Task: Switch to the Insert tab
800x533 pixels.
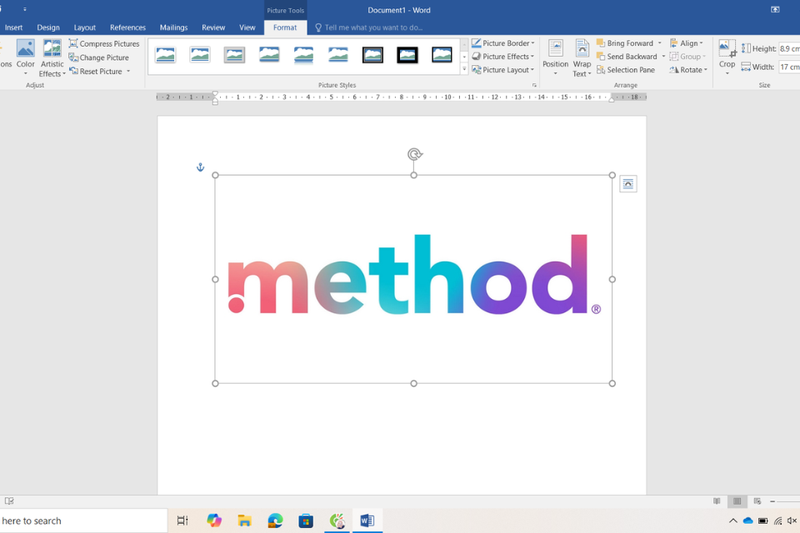Action: (14, 28)
